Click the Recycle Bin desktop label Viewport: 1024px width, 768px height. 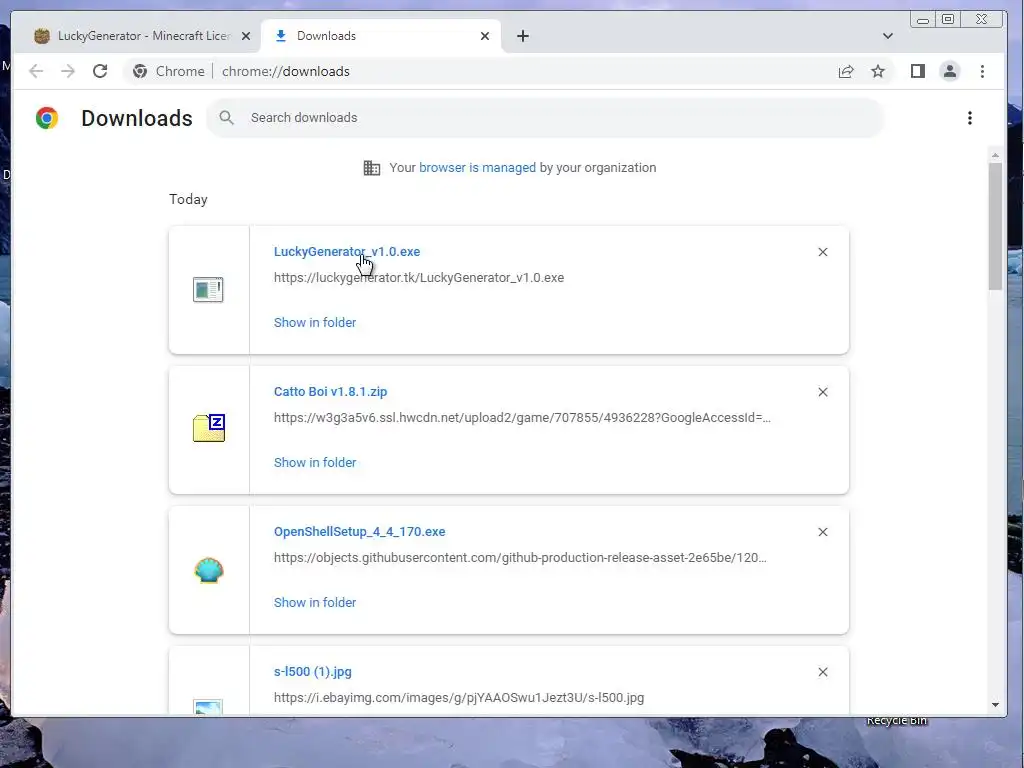click(897, 720)
